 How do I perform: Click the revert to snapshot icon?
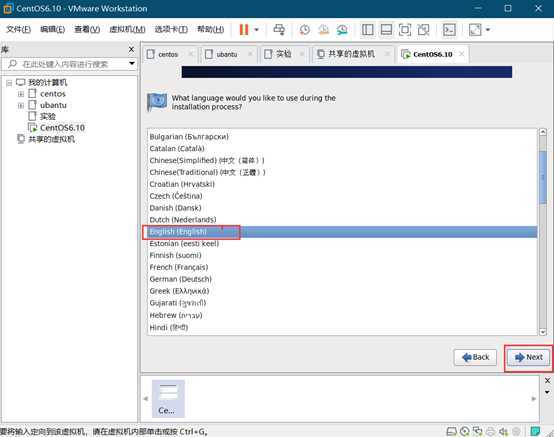pyautogui.click(x=323, y=30)
